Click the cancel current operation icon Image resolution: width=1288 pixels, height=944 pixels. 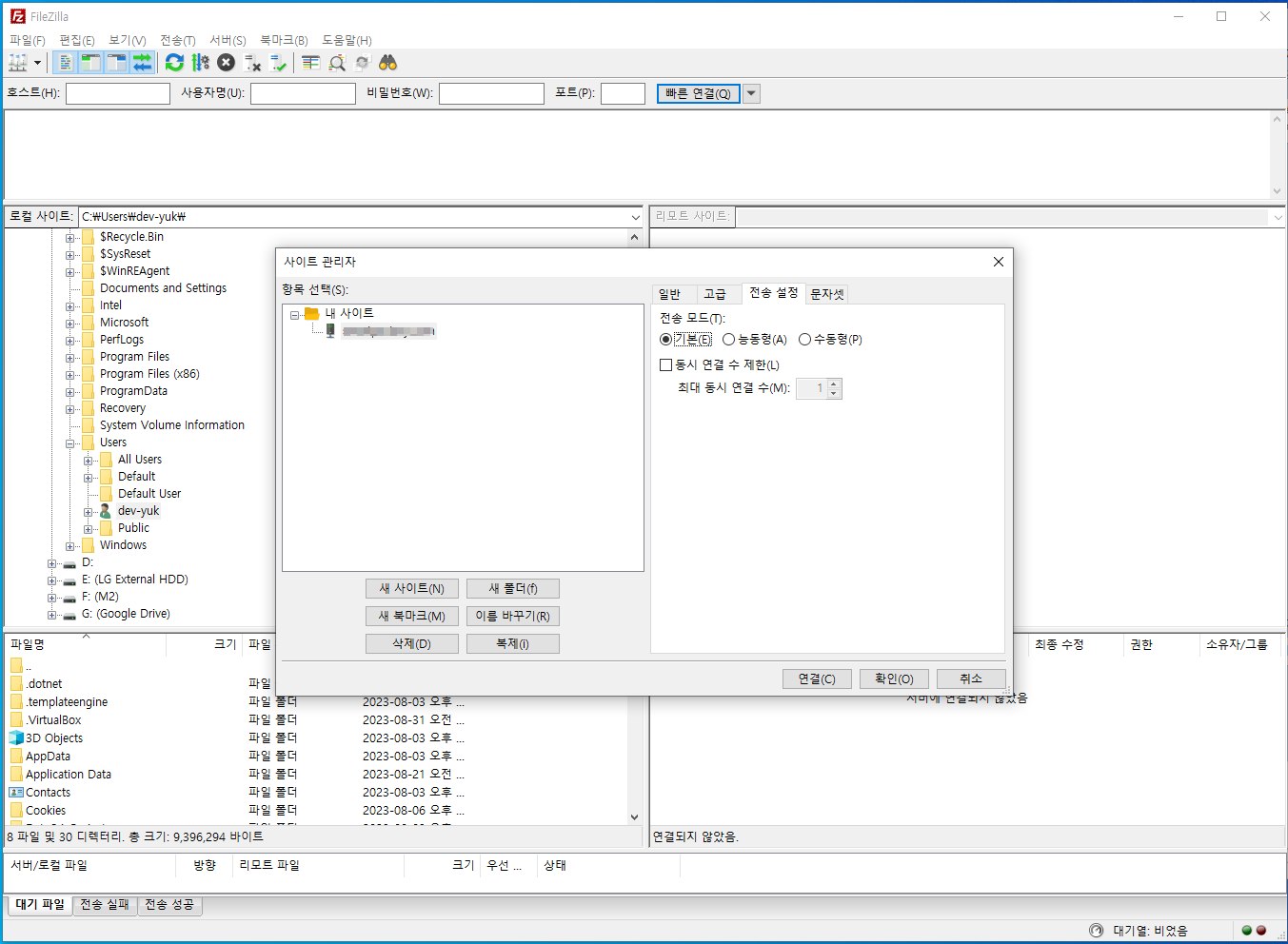tap(226, 63)
